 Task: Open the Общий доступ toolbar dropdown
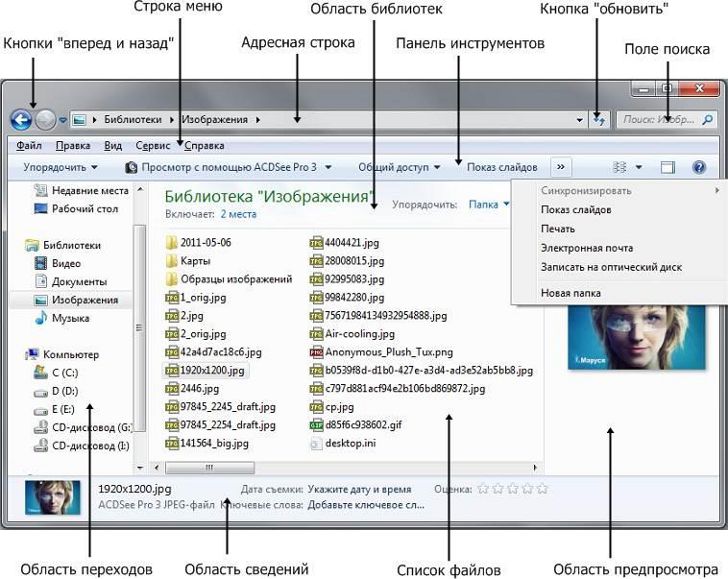click(x=399, y=167)
